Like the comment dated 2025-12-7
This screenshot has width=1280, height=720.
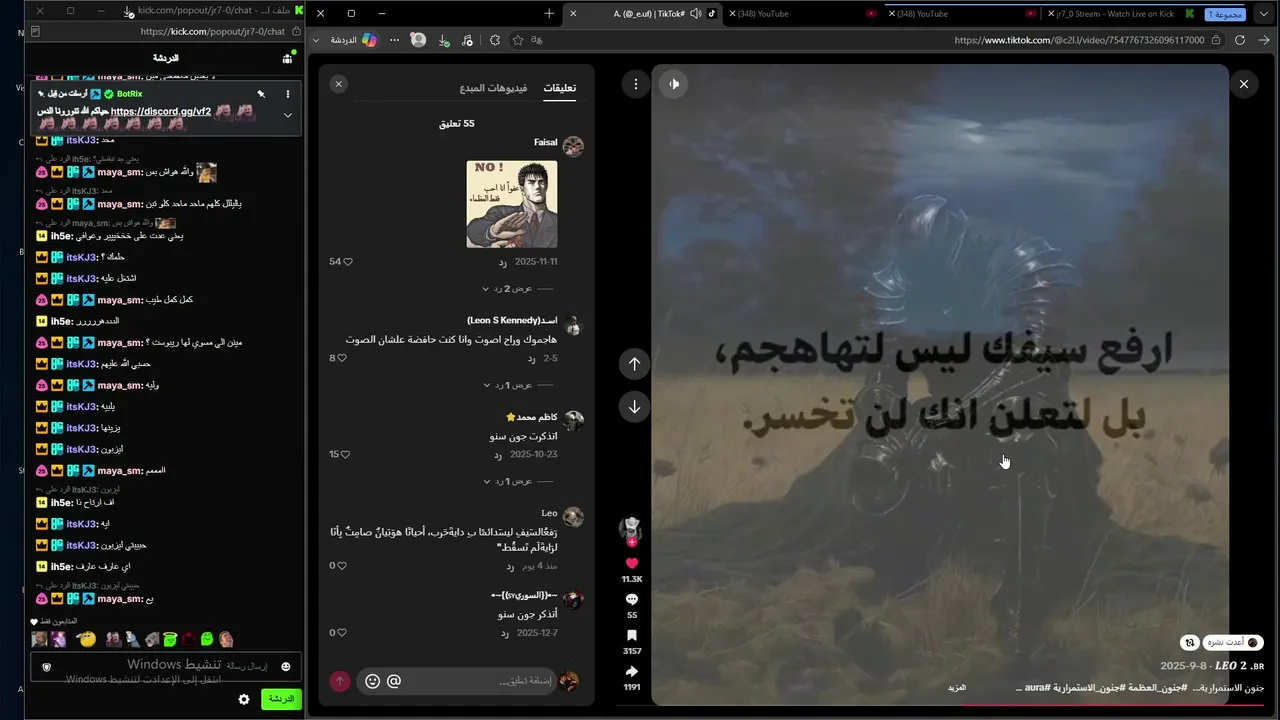click(x=342, y=633)
